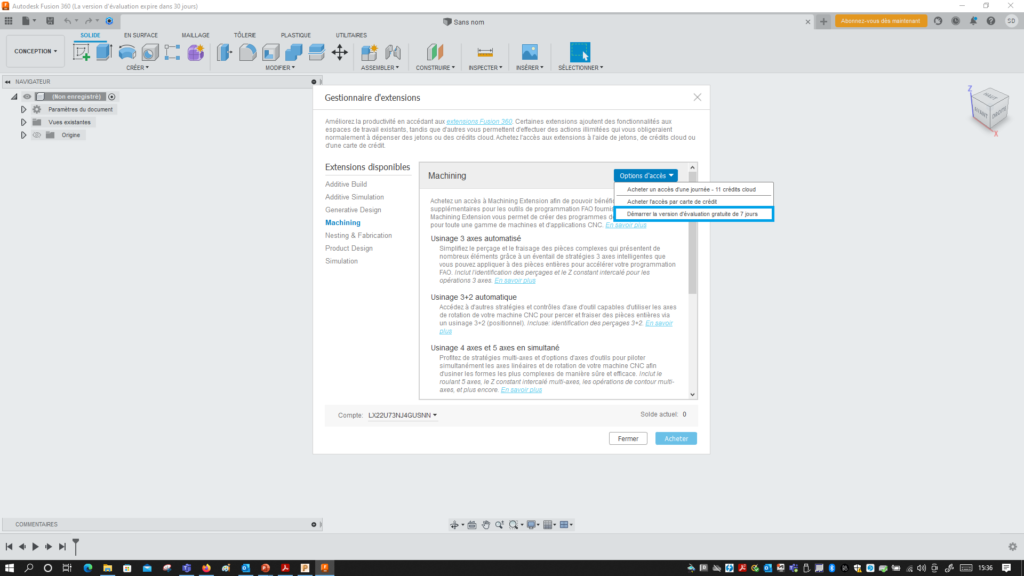Open the Compte account dropdown
This screenshot has width=1024, height=576.
tap(402, 415)
